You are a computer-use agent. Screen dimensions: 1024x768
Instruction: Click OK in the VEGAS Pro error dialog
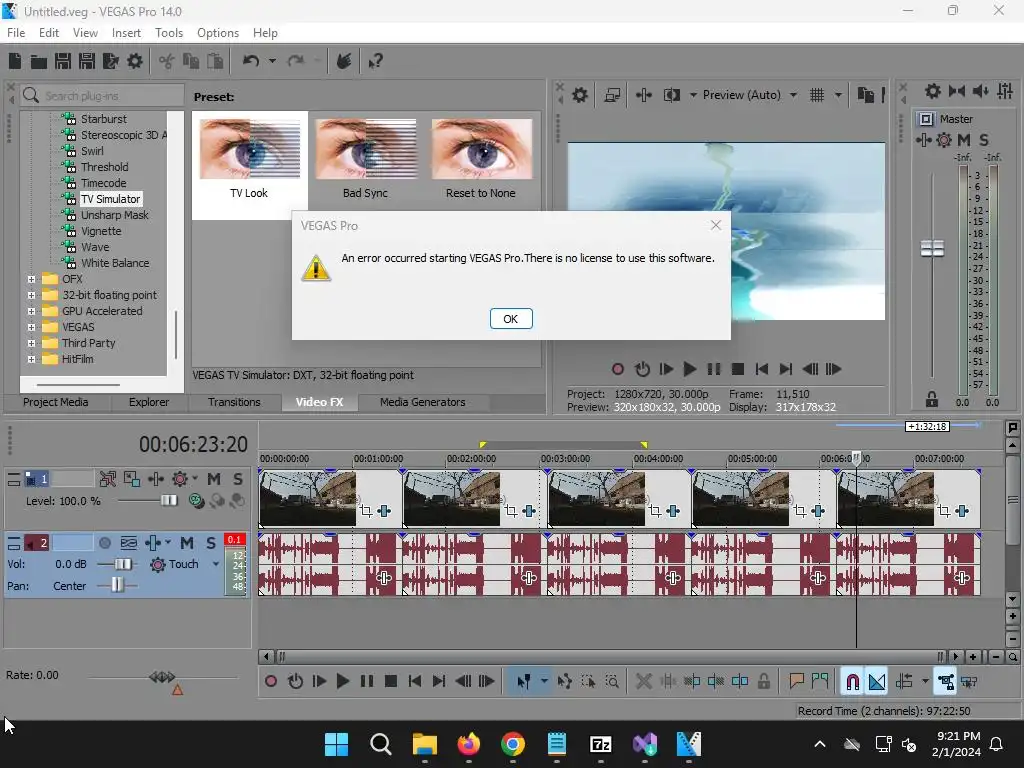coord(511,319)
